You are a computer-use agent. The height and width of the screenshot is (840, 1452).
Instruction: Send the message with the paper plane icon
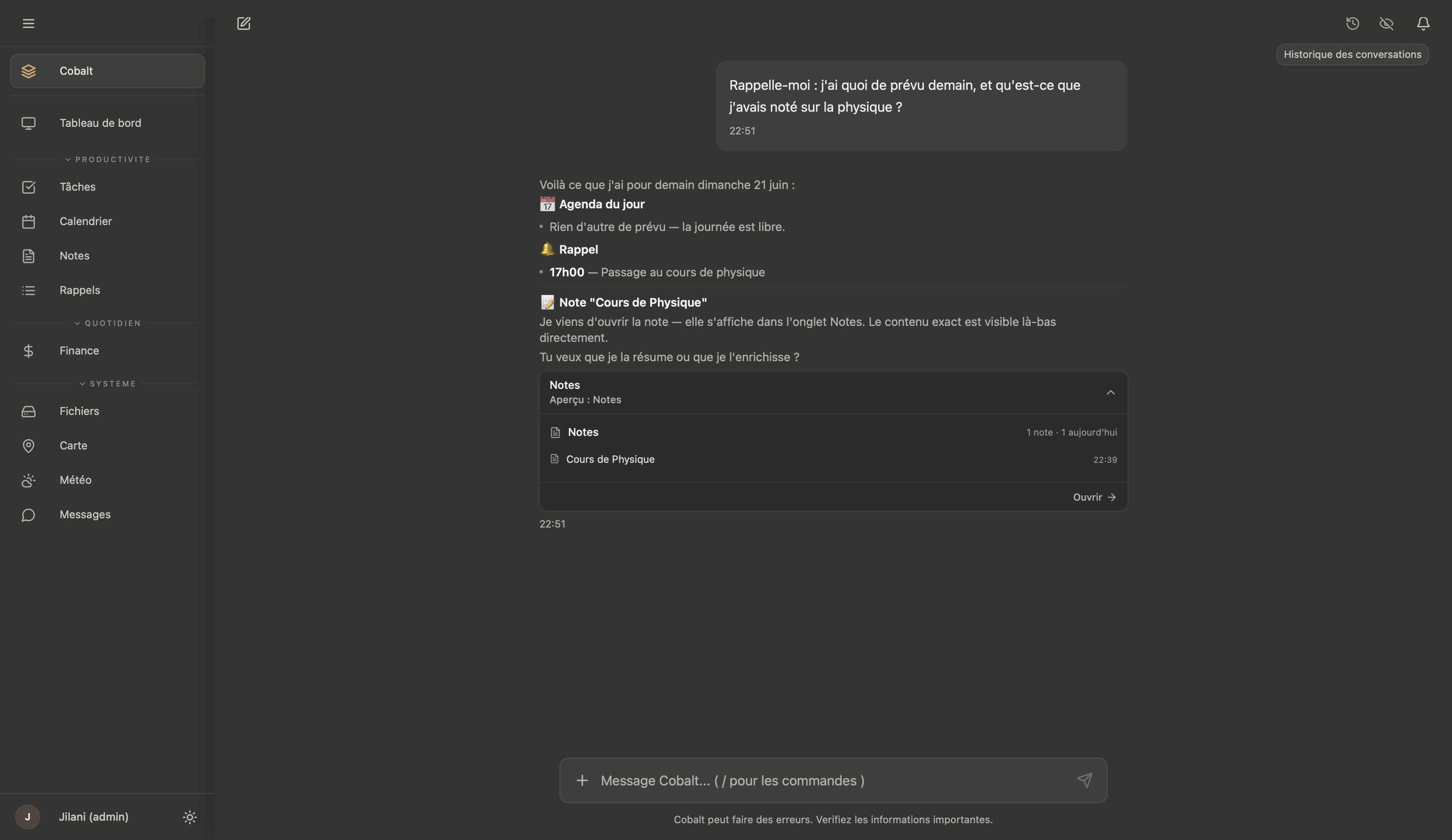(1084, 780)
